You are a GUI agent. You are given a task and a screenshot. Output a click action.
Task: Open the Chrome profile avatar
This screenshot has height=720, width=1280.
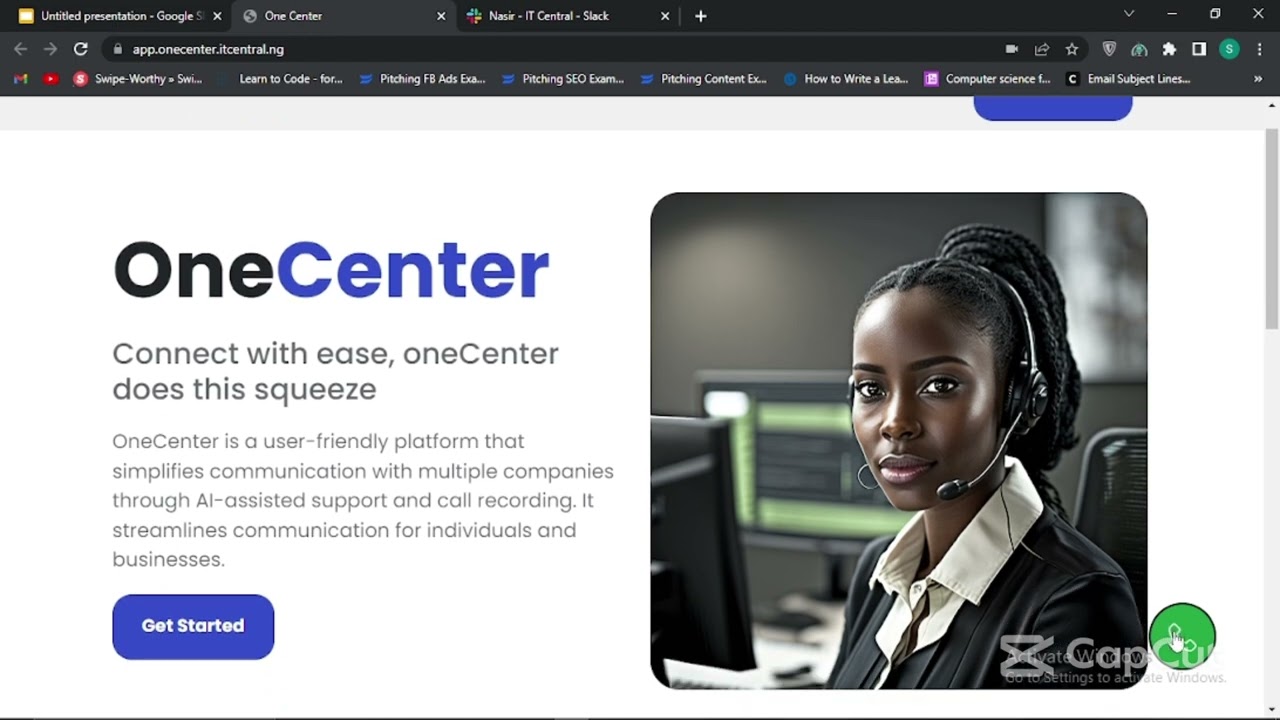tap(1229, 49)
